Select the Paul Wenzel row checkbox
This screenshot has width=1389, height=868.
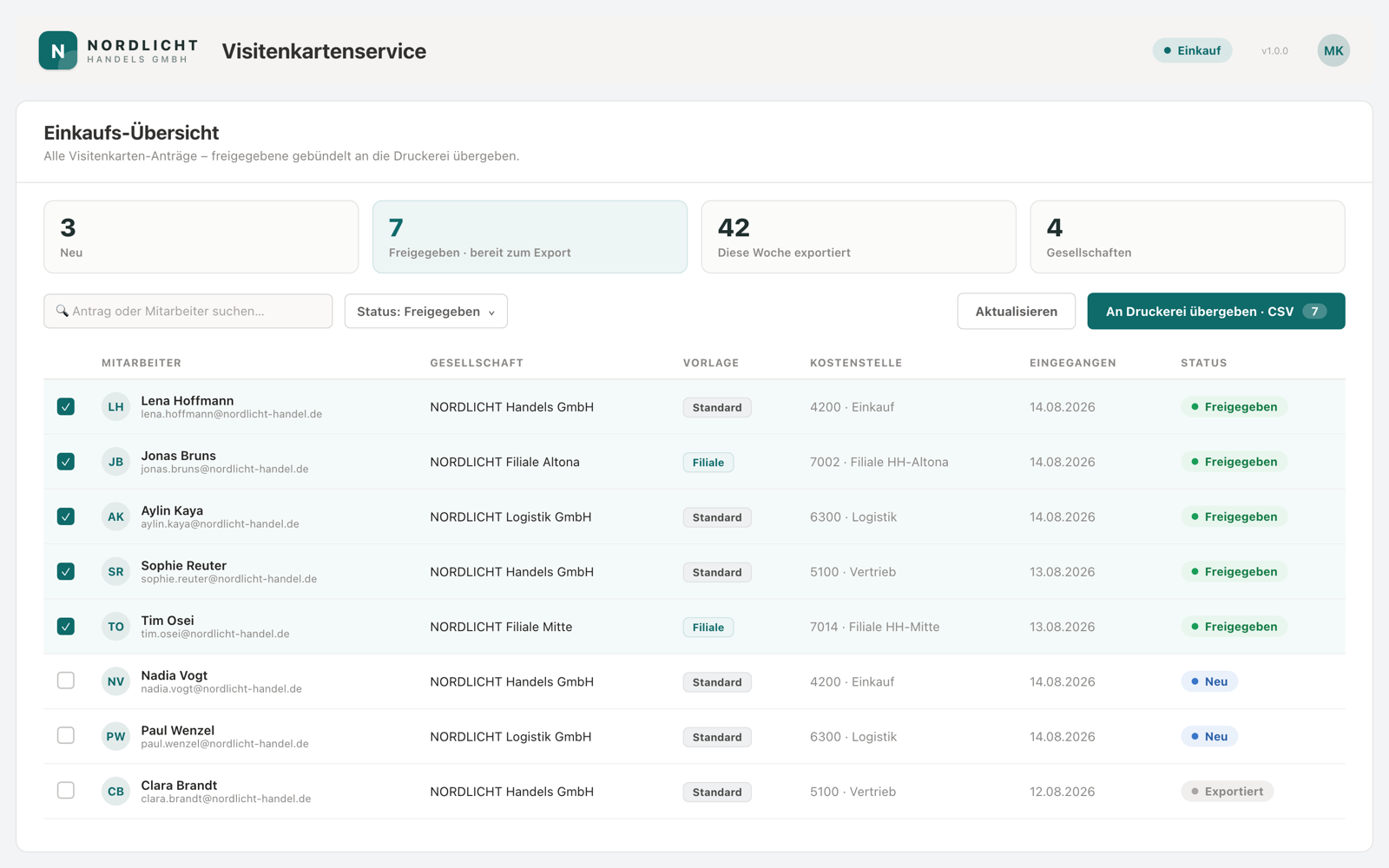pos(66,735)
